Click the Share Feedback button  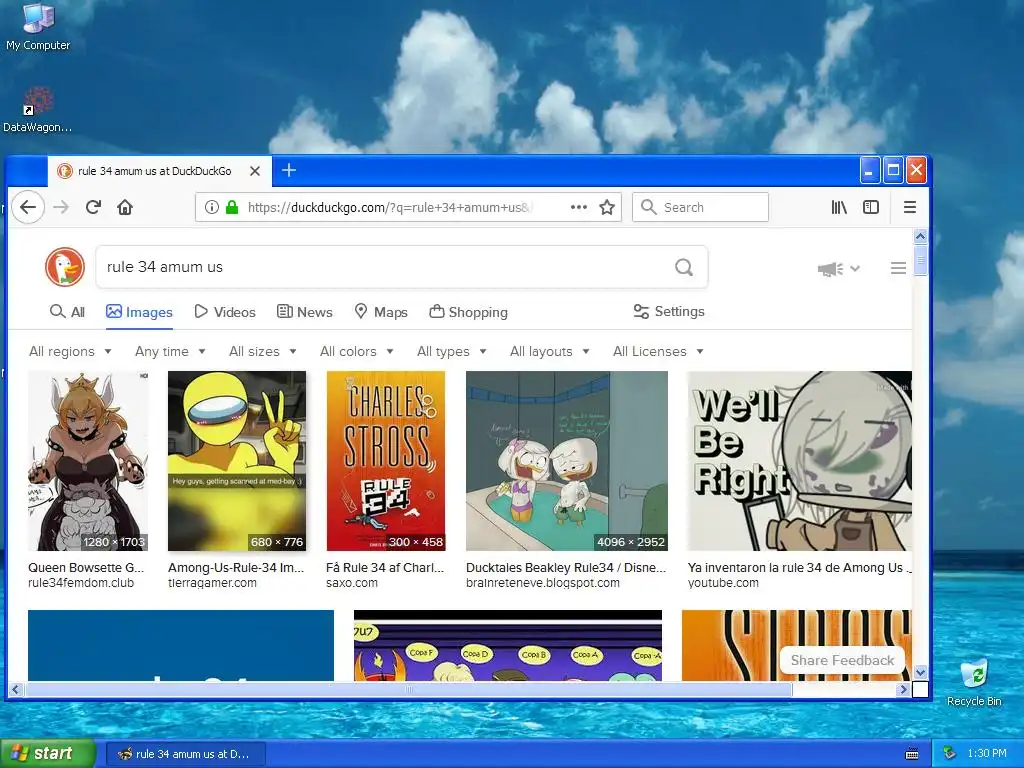click(842, 660)
